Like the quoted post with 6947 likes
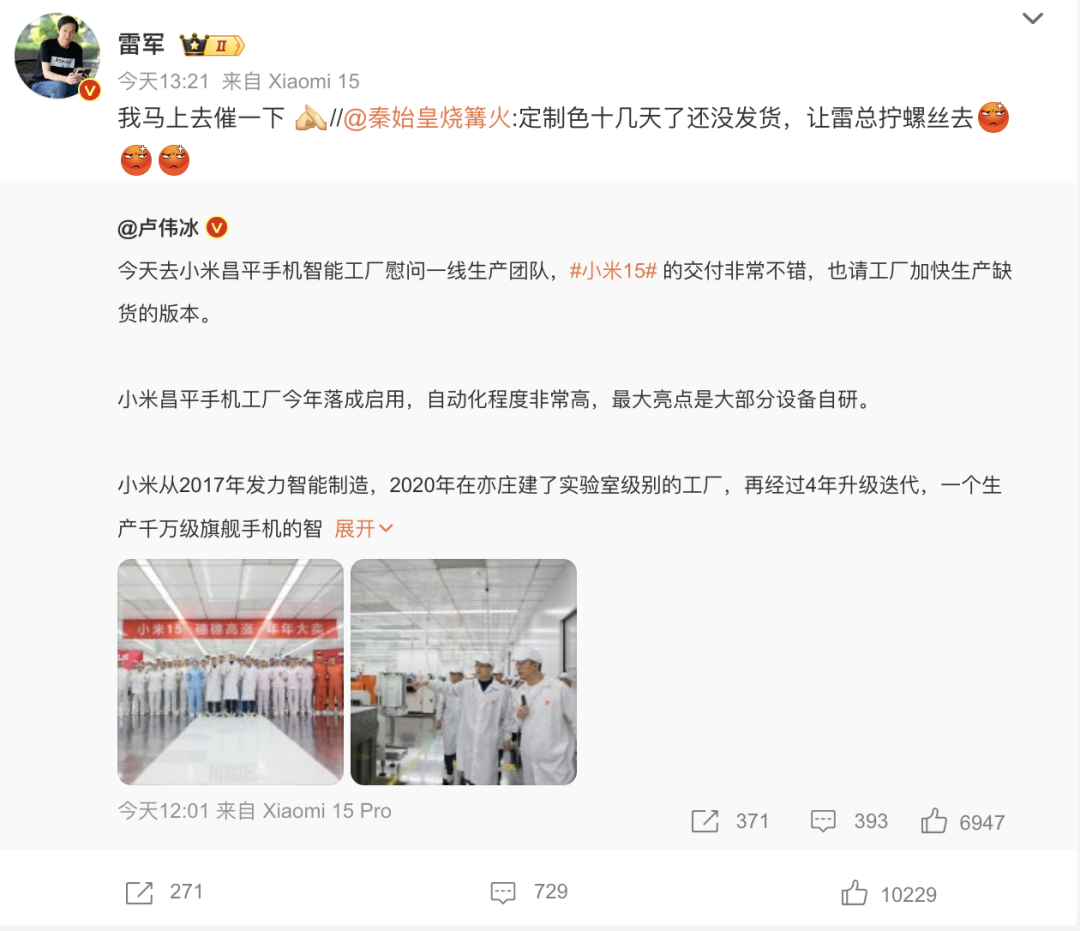The width and height of the screenshot is (1080, 931). coord(963,821)
